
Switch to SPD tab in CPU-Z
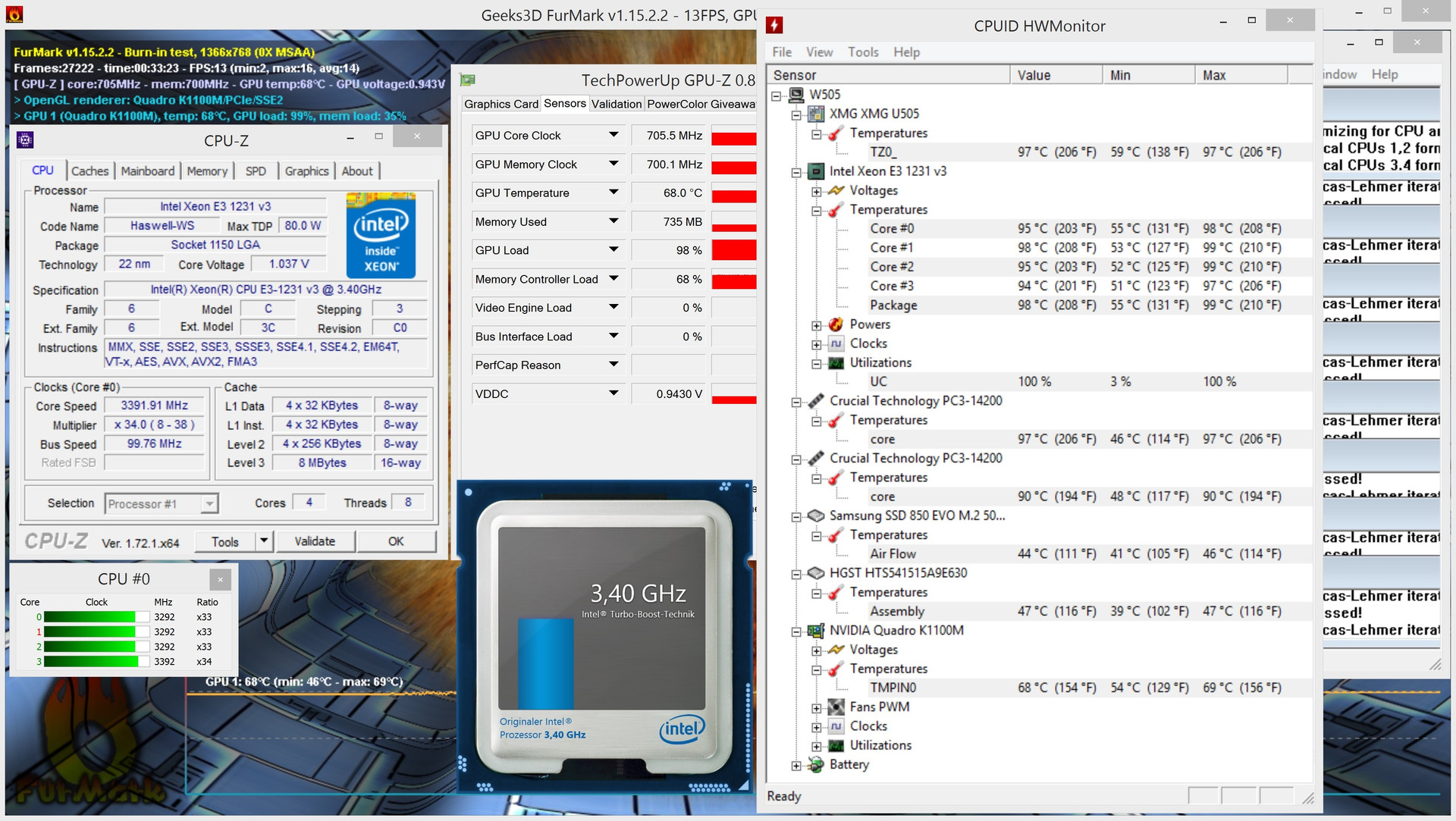(x=256, y=171)
